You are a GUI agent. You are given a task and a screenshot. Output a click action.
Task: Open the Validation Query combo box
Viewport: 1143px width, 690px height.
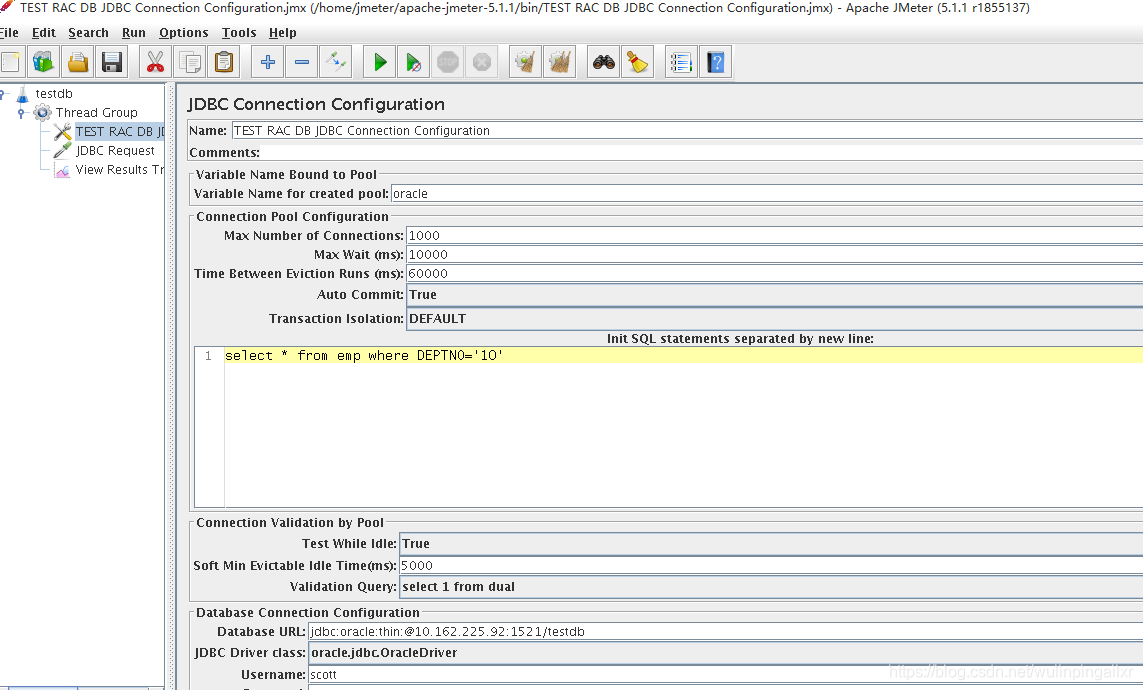tap(771, 587)
